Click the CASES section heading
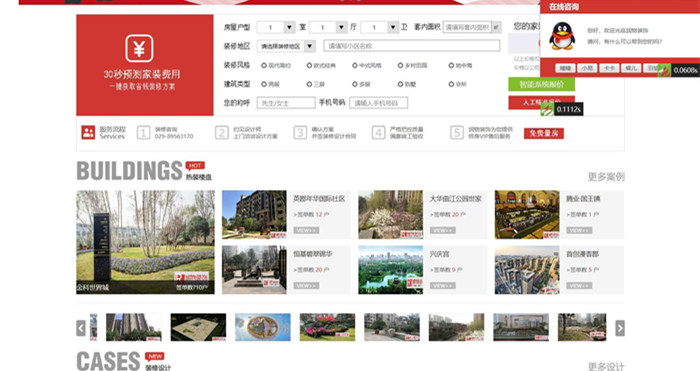 pos(108,361)
